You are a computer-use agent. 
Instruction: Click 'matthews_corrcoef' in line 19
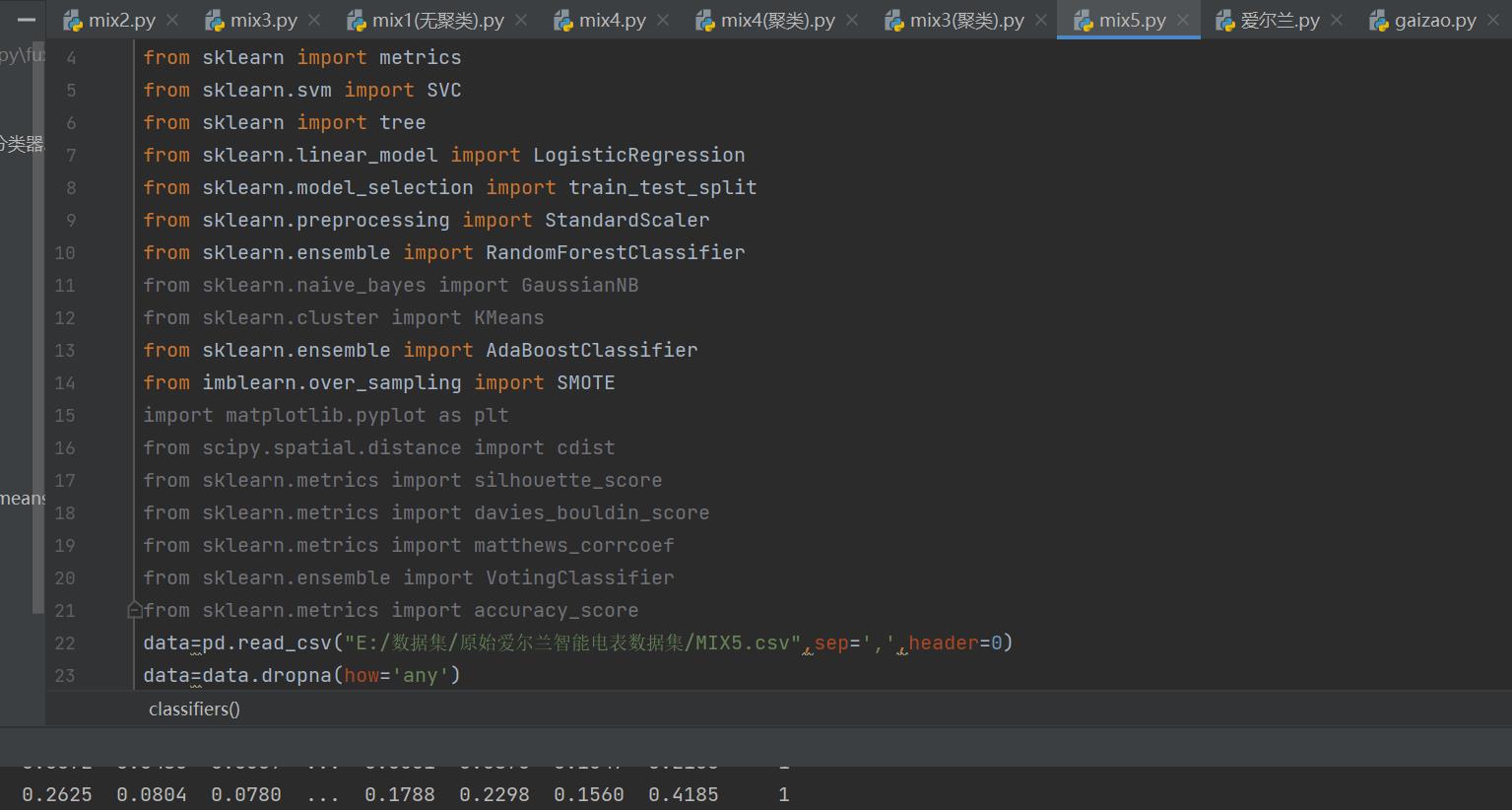[574, 545]
